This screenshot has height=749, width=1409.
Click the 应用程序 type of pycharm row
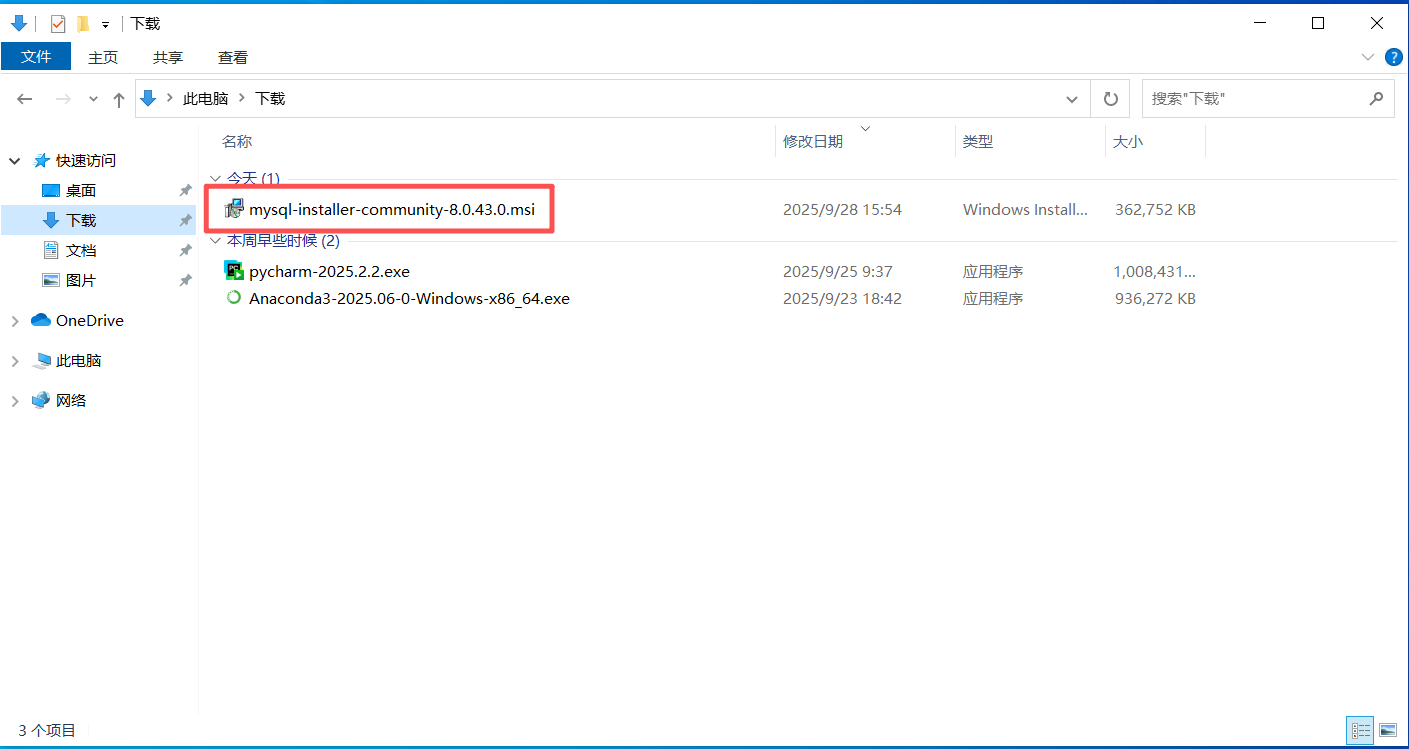tap(993, 271)
